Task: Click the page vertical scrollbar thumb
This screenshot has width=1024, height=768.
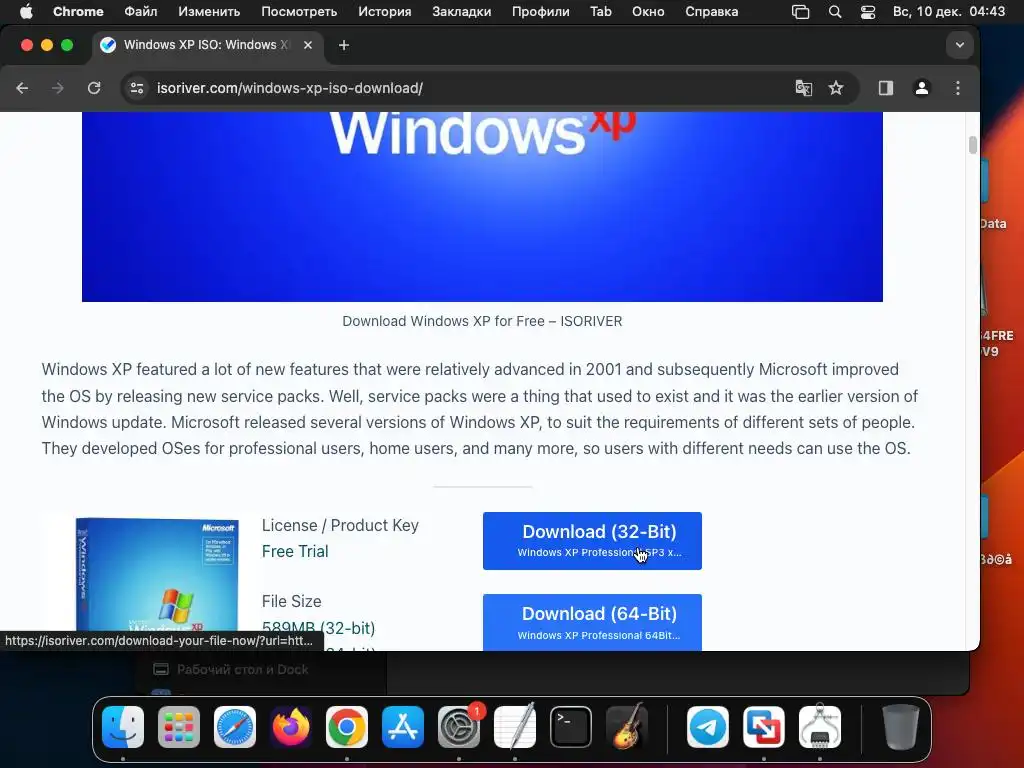Action: point(972,145)
